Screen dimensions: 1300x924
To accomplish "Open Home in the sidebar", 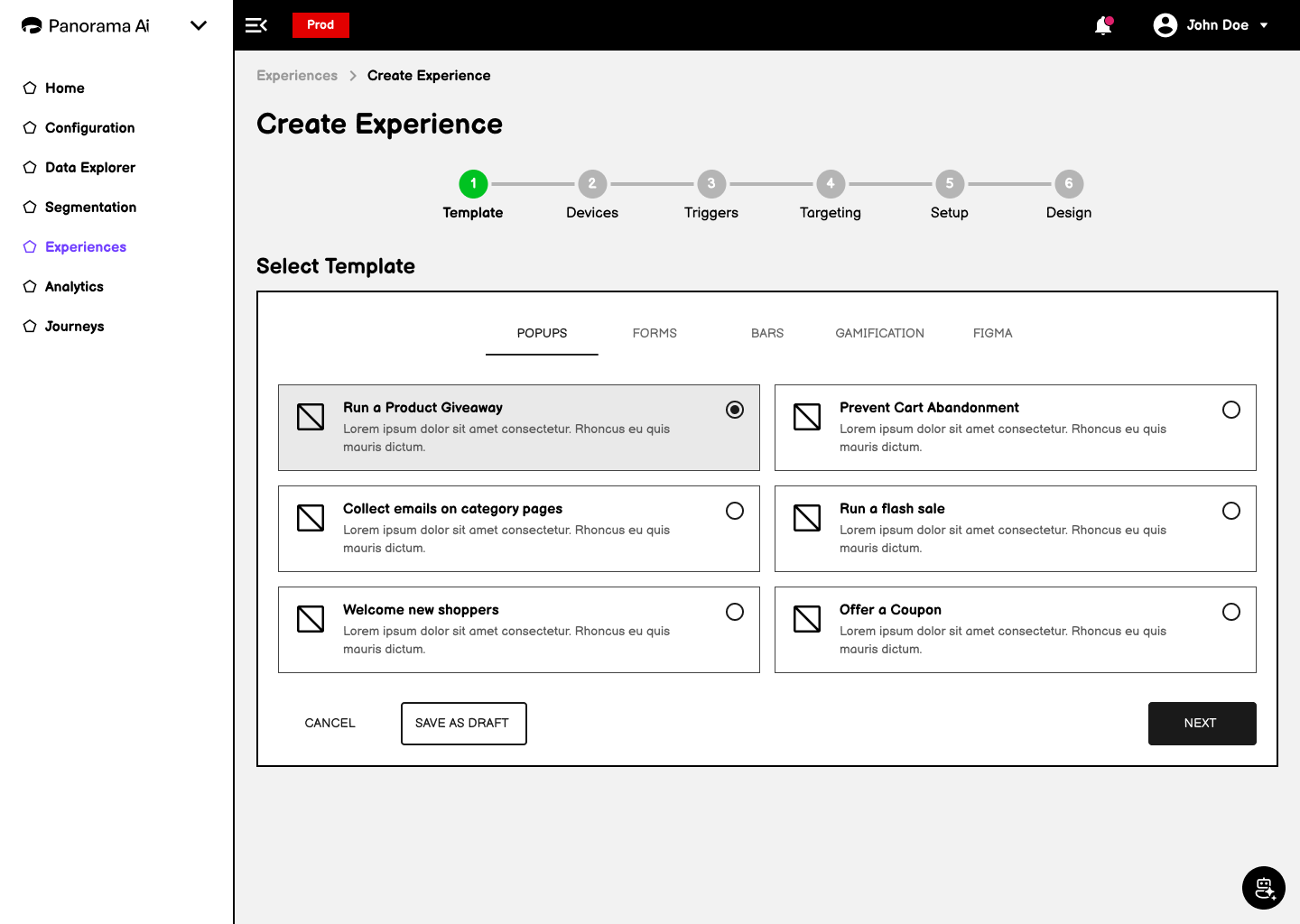I will 65,88.
